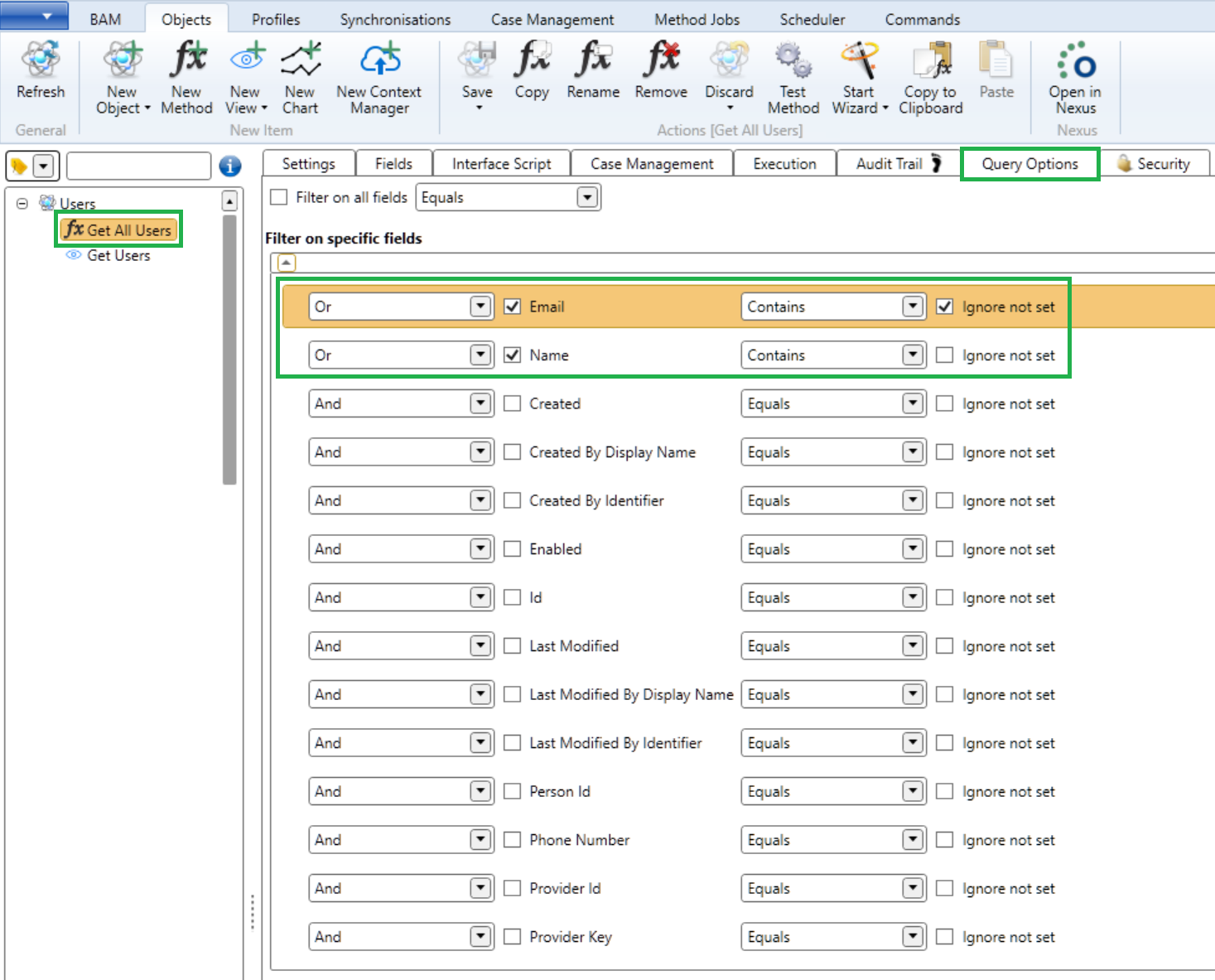Click the Save dropdown arrow below Save
Screen dimensions: 1215x980
478,108
